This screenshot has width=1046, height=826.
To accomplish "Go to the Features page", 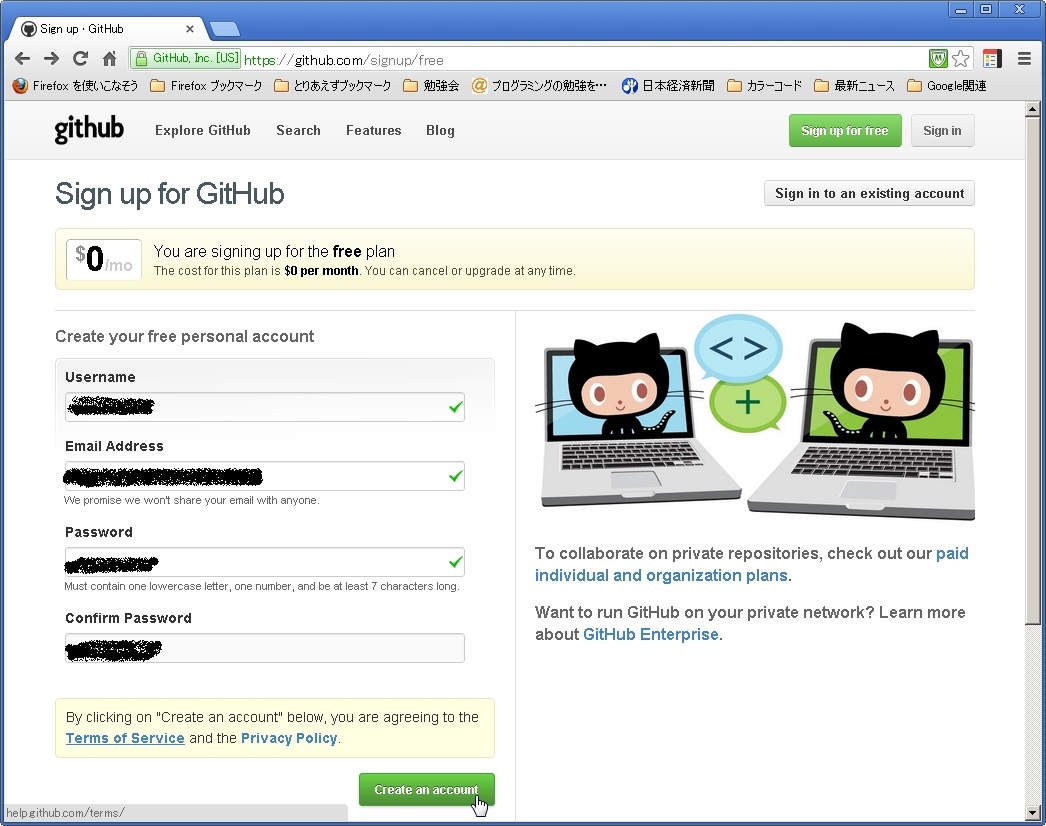I will (x=374, y=130).
